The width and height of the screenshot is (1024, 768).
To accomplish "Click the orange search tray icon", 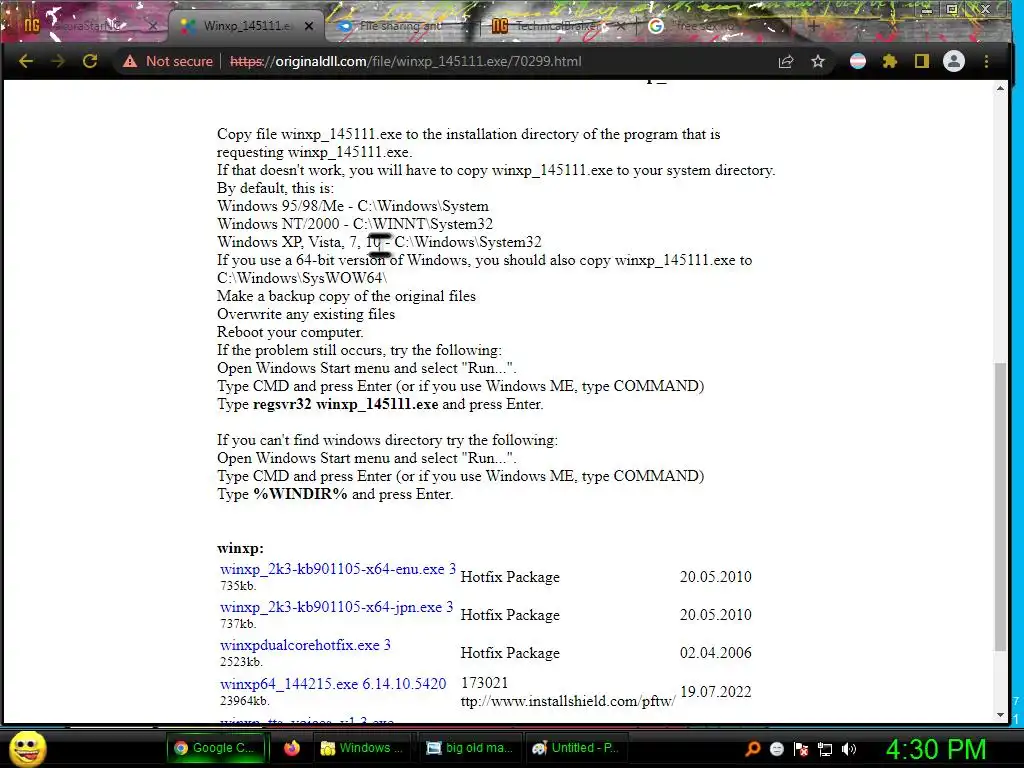I will (x=752, y=749).
